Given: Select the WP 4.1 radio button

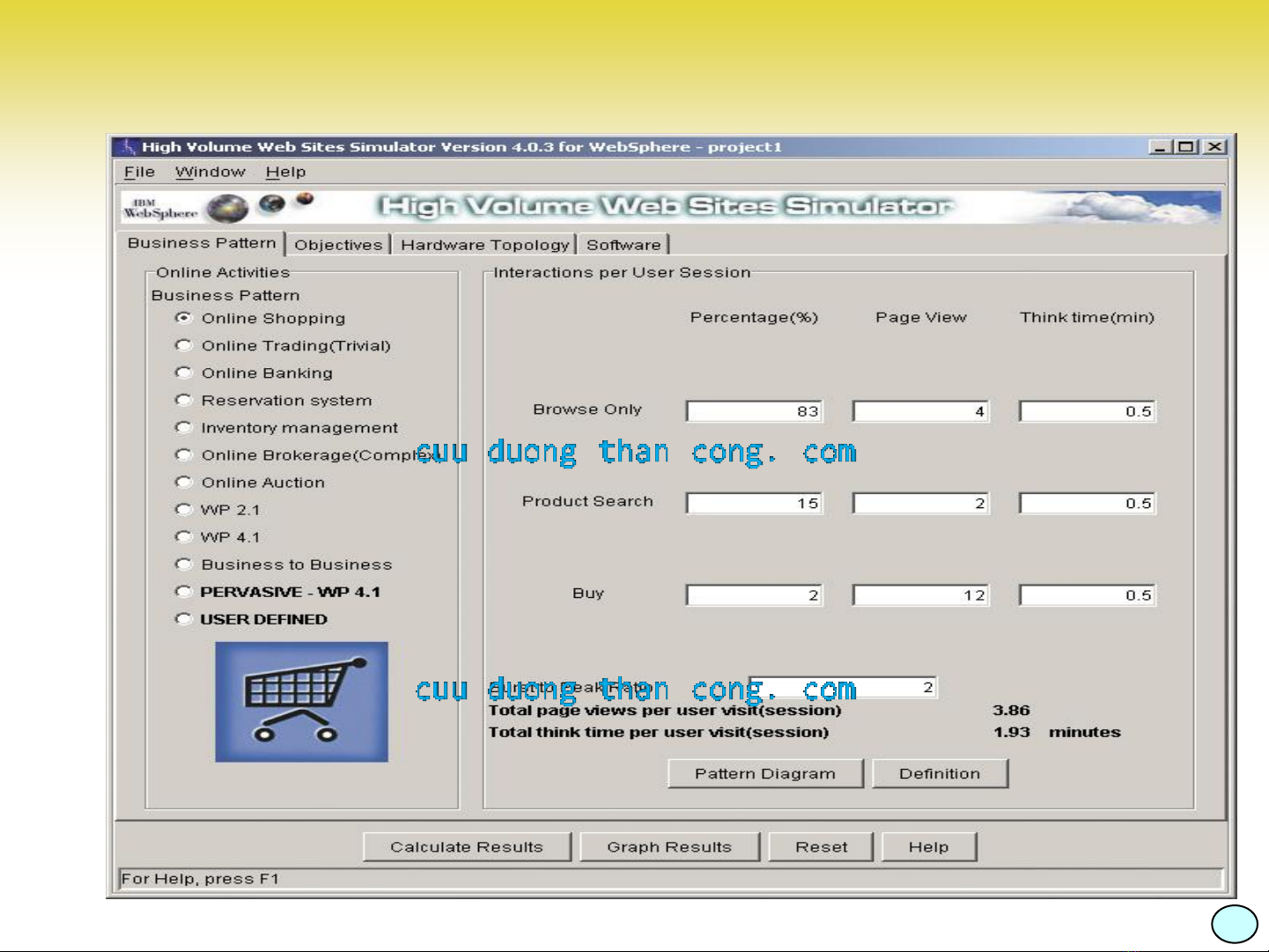Looking at the screenshot, I should [x=183, y=536].
